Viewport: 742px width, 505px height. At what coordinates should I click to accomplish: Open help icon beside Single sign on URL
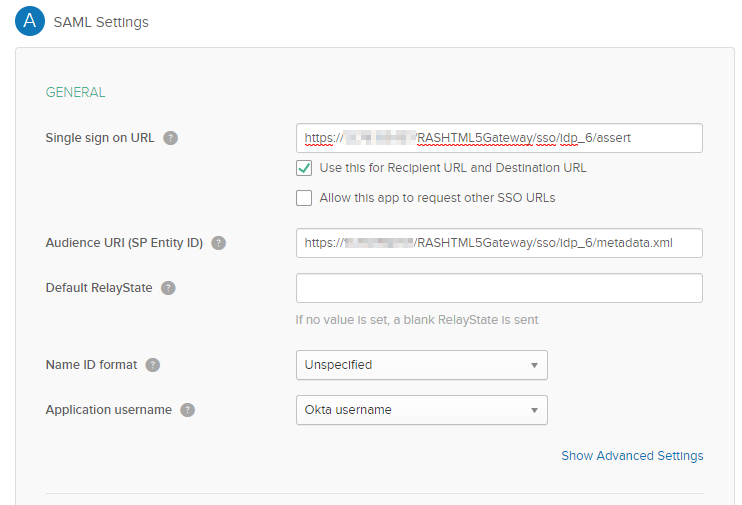click(x=171, y=138)
